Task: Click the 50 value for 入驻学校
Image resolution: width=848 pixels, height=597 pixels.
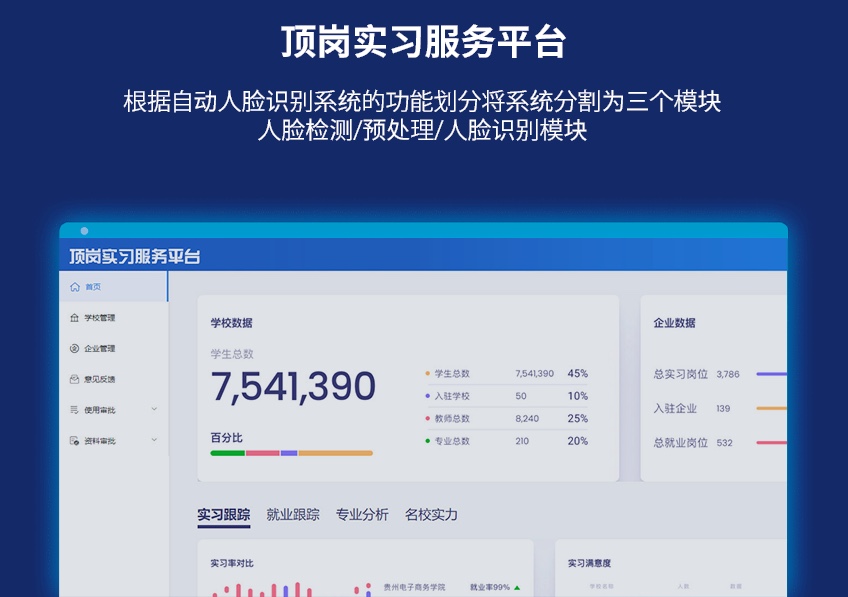Action: pos(521,396)
